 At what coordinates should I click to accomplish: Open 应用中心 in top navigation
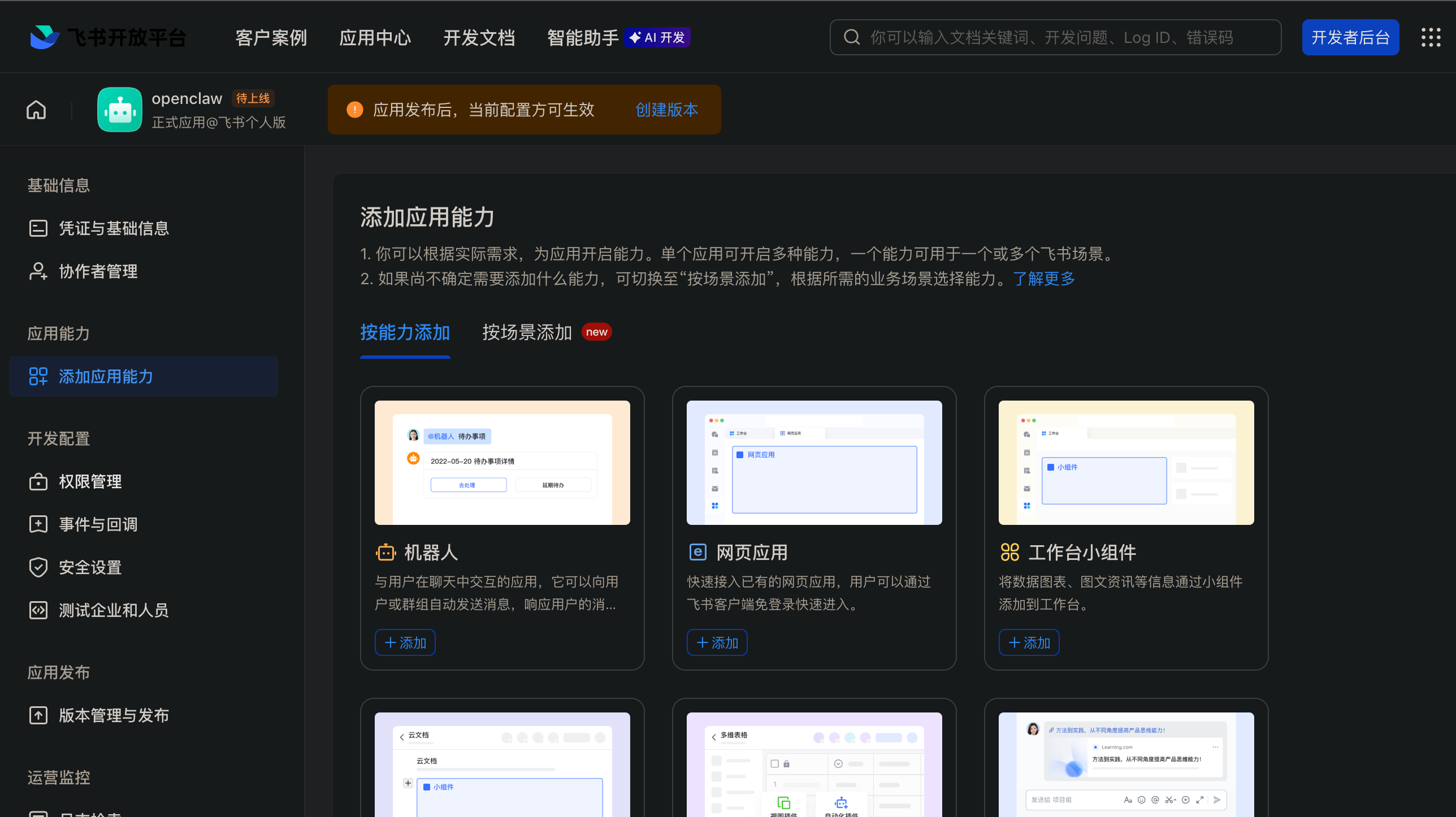(x=375, y=37)
